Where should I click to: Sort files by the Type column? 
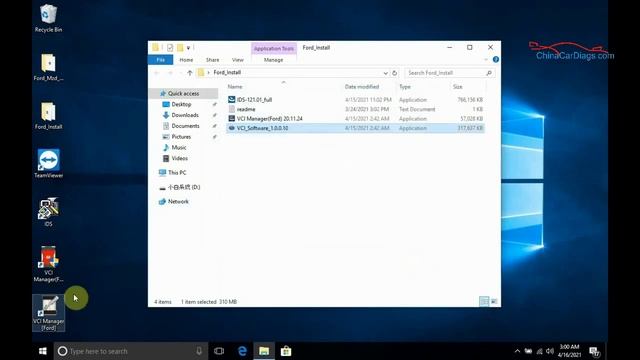pyautogui.click(x=405, y=87)
